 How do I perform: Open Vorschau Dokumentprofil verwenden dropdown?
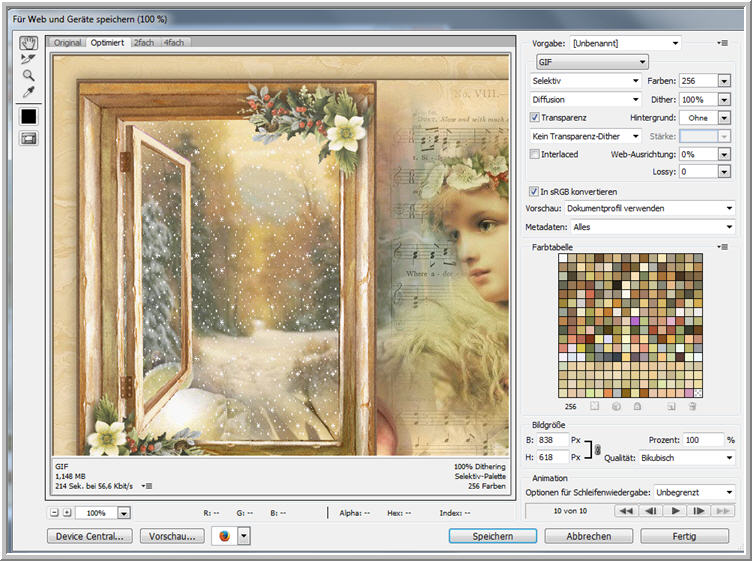[649, 208]
